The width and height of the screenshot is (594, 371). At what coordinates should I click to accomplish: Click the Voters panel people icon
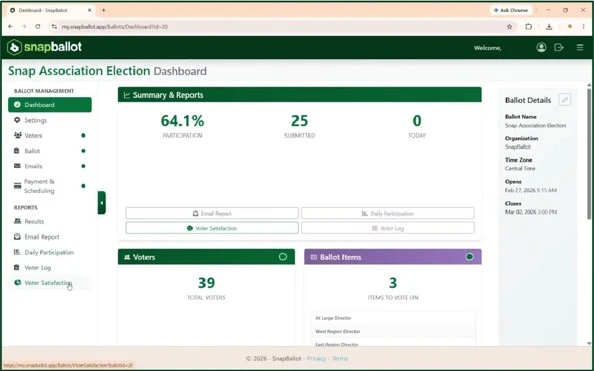coord(127,257)
